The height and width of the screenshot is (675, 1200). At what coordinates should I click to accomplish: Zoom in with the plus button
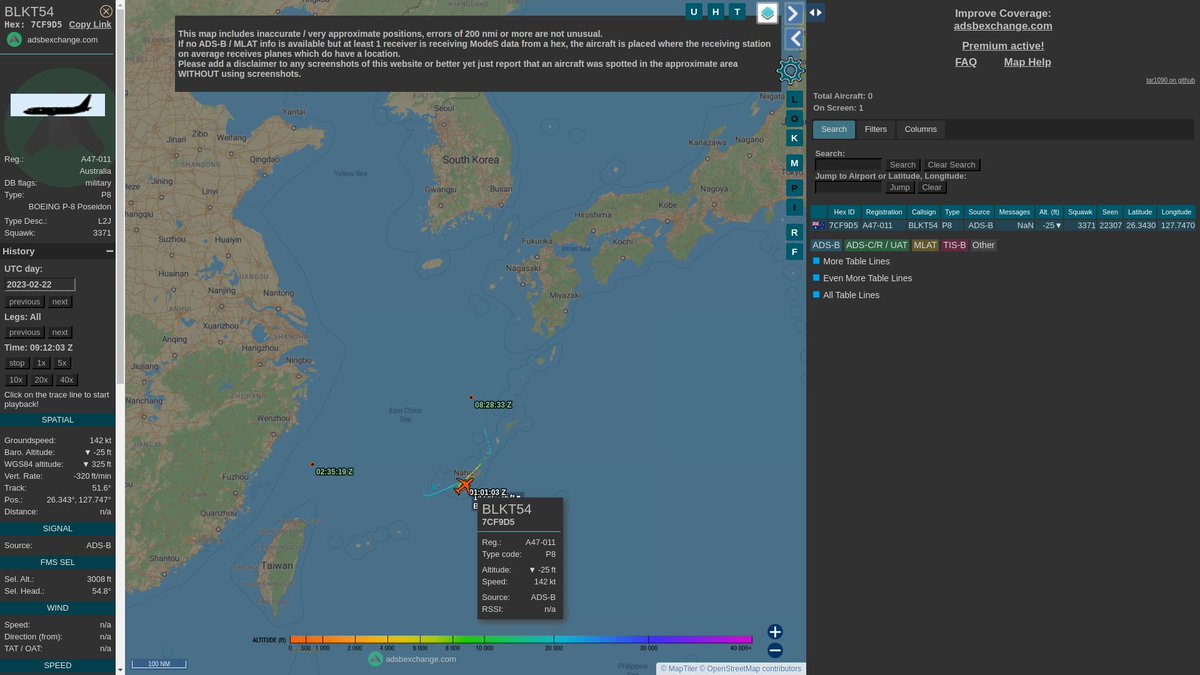tap(775, 632)
